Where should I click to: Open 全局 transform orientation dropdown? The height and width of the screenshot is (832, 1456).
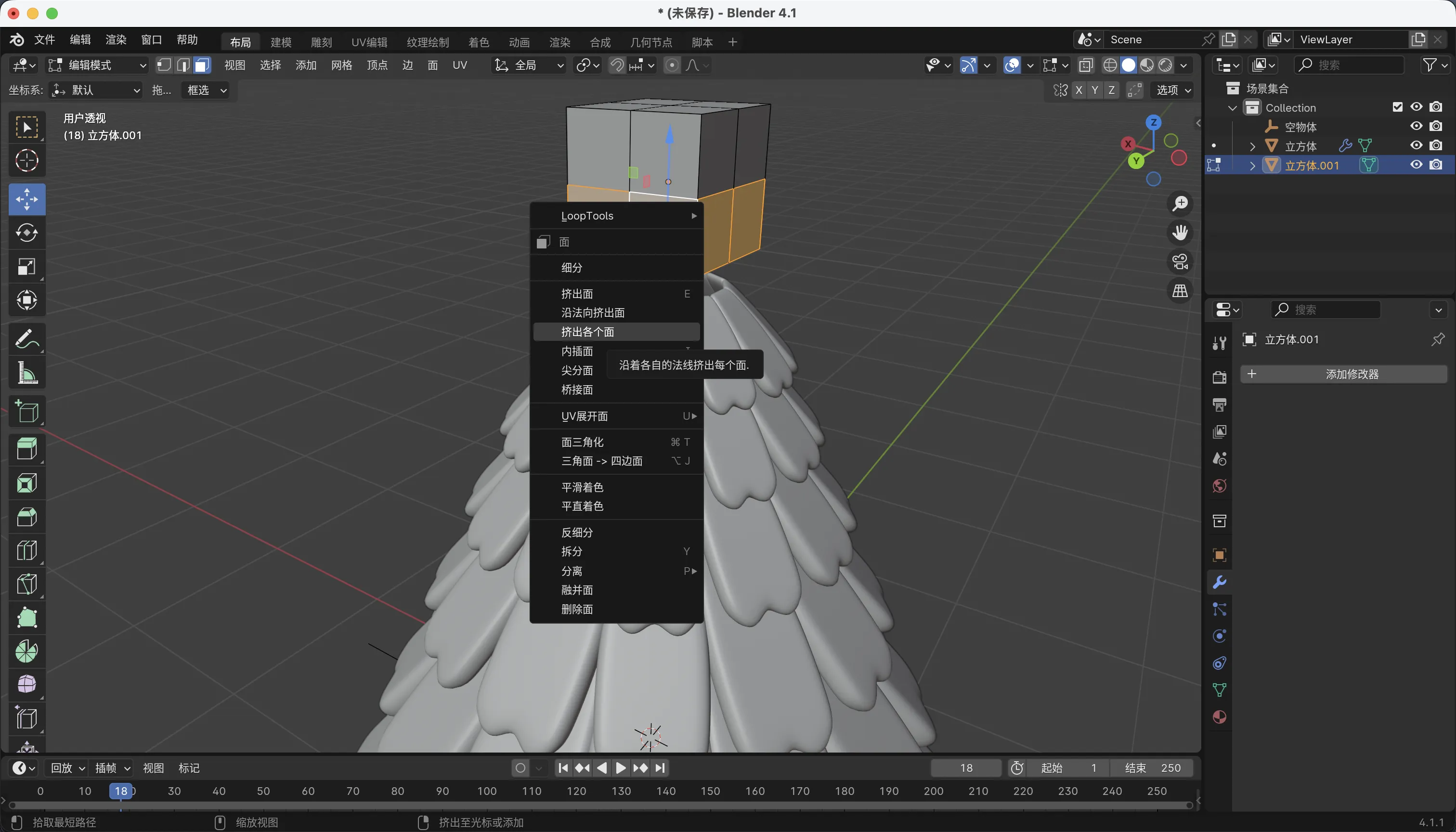click(x=529, y=65)
